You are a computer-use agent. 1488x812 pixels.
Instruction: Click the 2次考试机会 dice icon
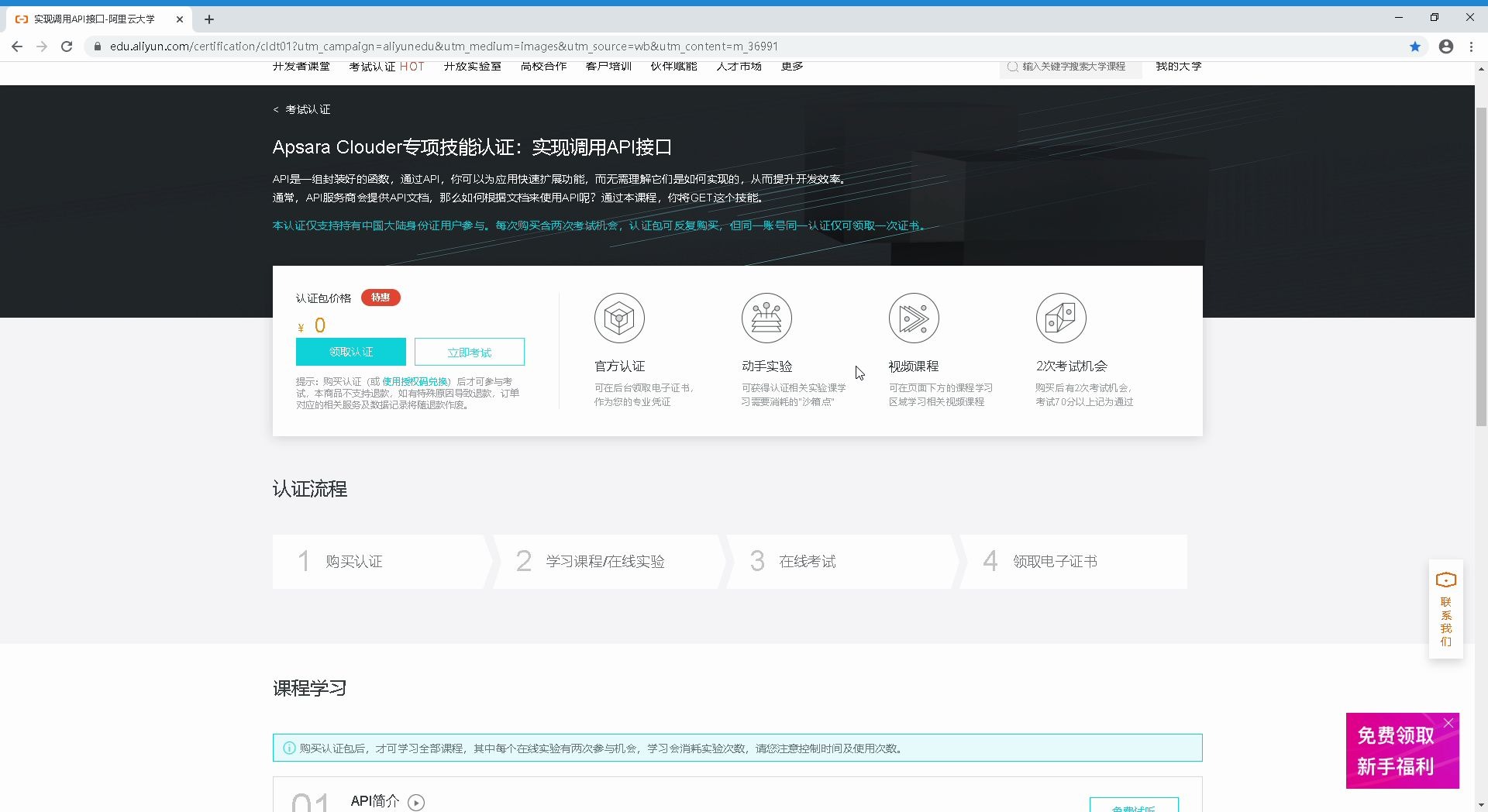(1061, 318)
